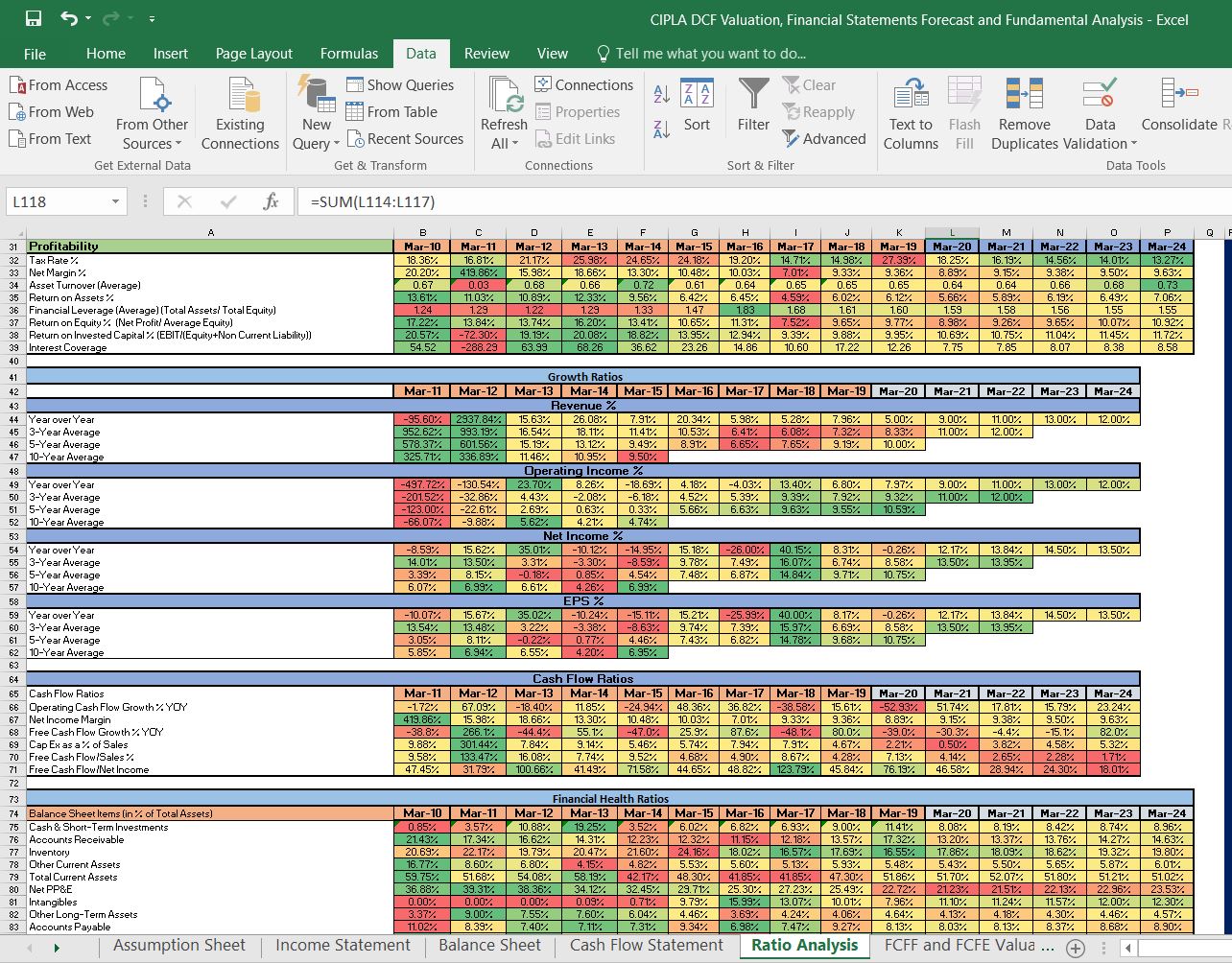Image resolution: width=1232 pixels, height=963 pixels.
Task: Open the Name Box dropdown arrow
Action: tap(115, 201)
